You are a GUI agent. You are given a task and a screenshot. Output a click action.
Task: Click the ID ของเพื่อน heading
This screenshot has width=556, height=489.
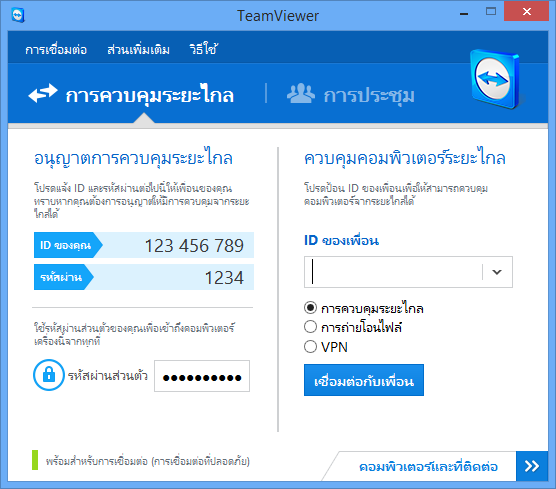[x=341, y=240]
